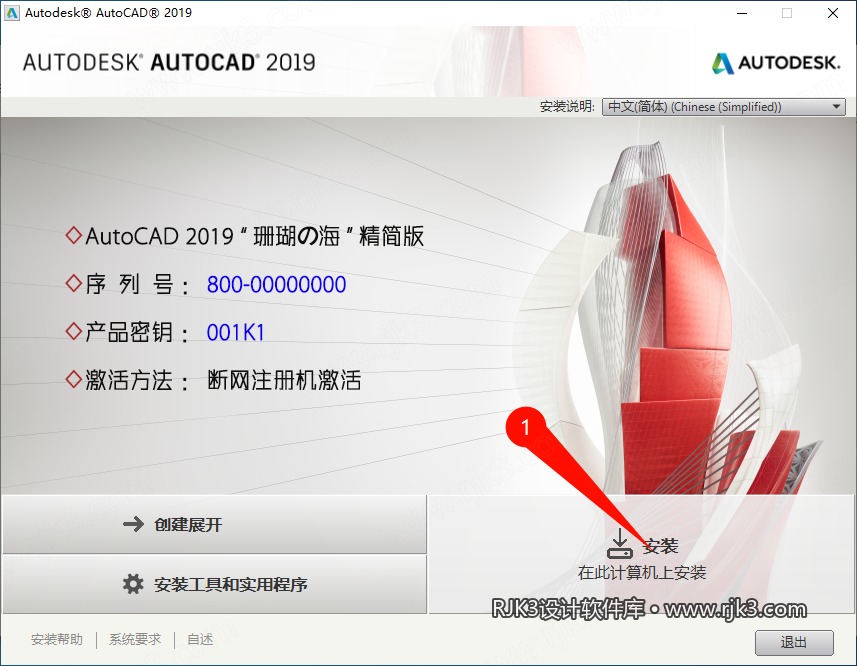Open 创建展开 (Create Deployment)
Image resolution: width=857 pixels, height=666 pixels.
[x=214, y=524]
